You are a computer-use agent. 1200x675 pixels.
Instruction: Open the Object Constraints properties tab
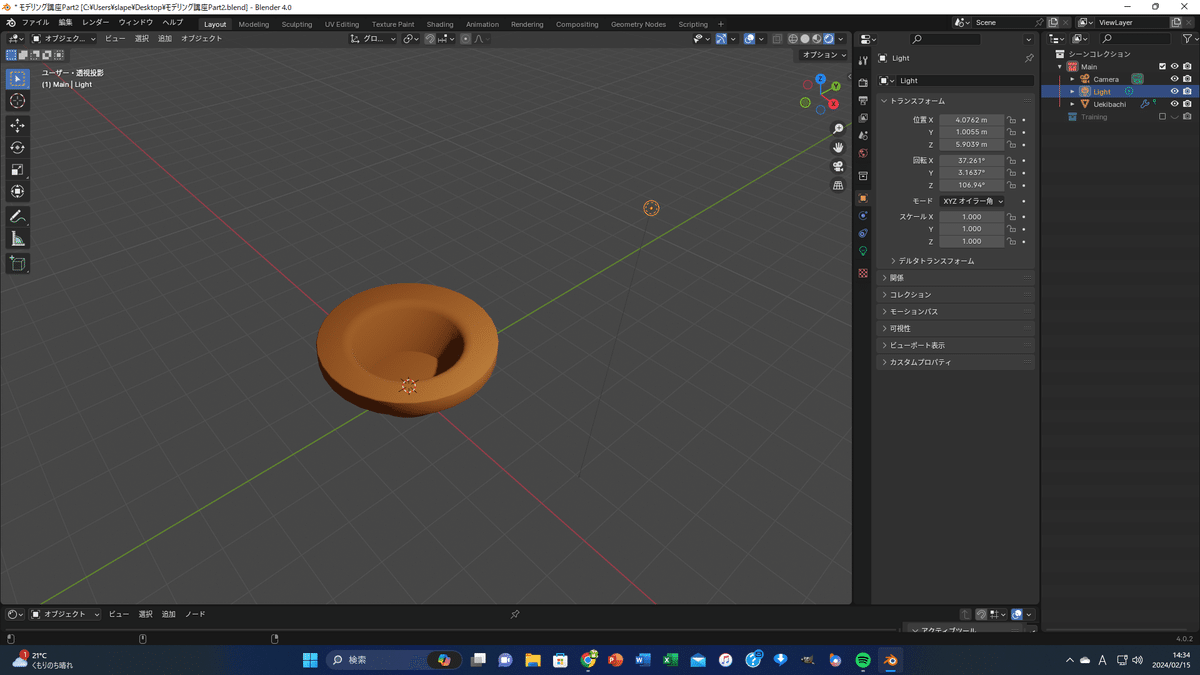click(x=863, y=234)
